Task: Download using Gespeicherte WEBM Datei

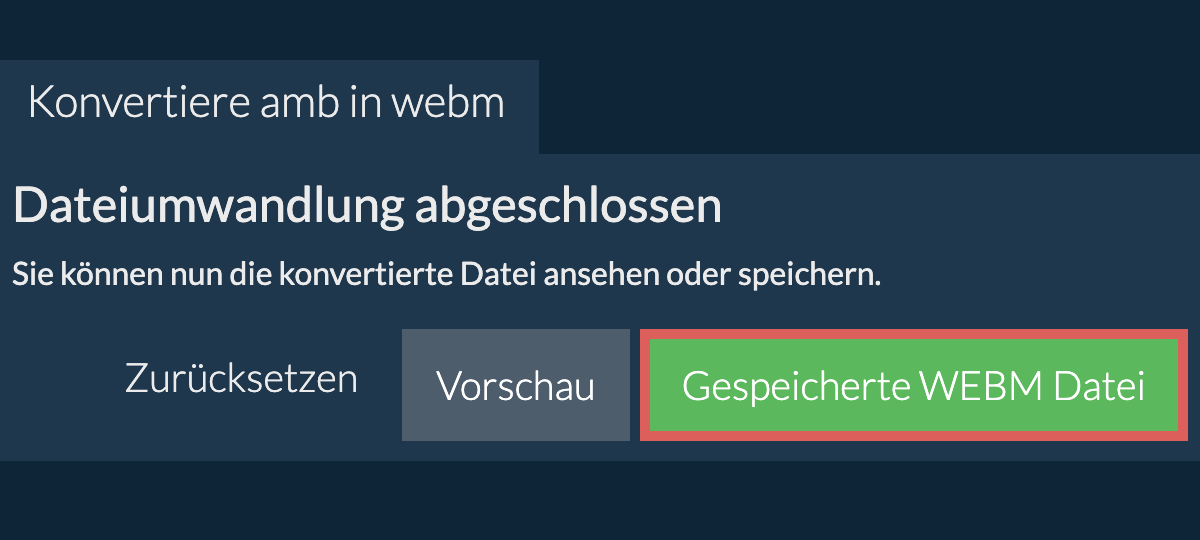Action: coord(913,386)
